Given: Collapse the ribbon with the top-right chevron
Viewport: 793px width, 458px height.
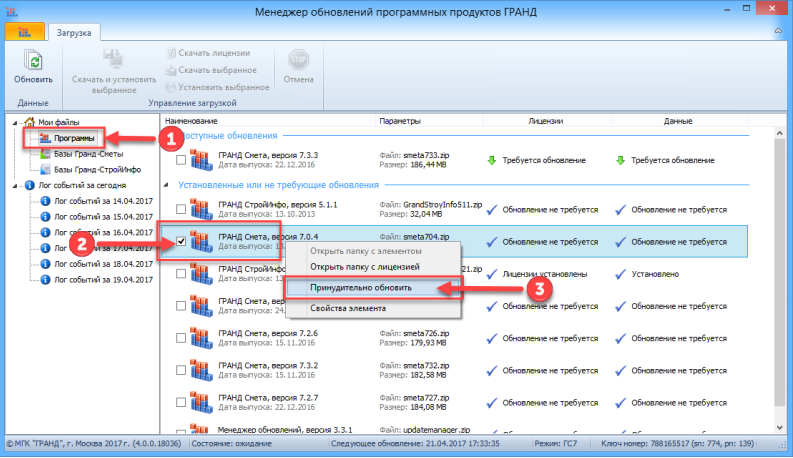Looking at the screenshot, I should pos(778,31).
